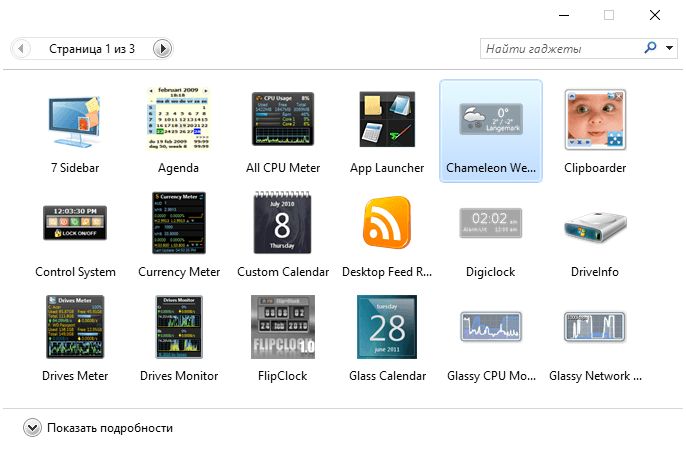686x454 pixels.
Task: Click the Custom Calendar gadget
Action: tap(283, 223)
